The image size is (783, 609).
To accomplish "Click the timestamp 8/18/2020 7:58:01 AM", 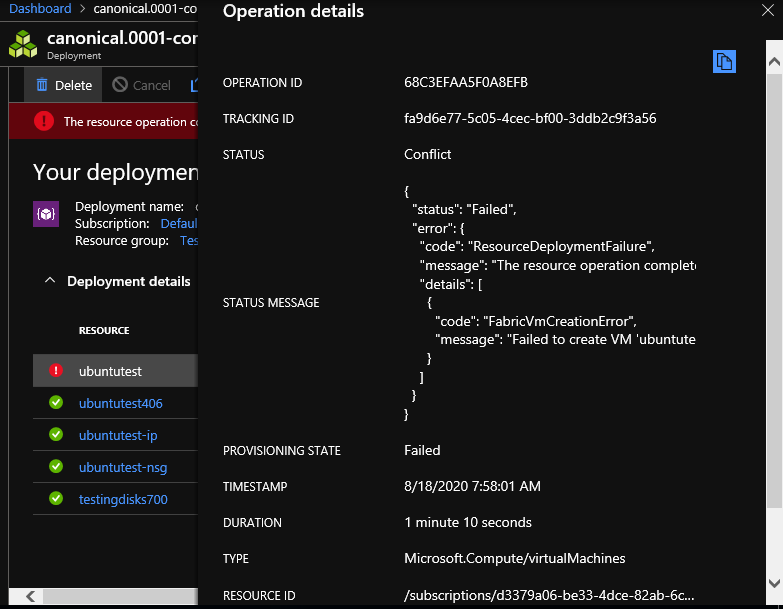I will click(472, 486).
